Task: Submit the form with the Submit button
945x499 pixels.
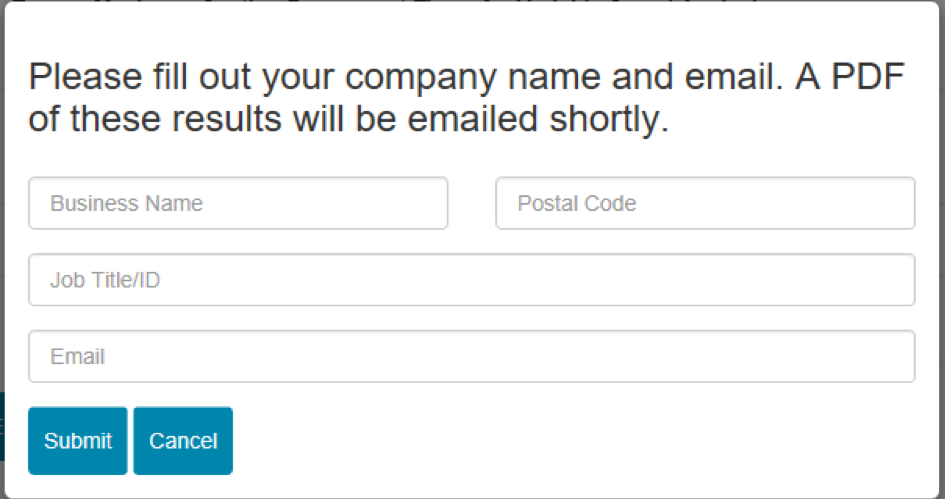Action: pyautogui.click(x=78, y=441)
